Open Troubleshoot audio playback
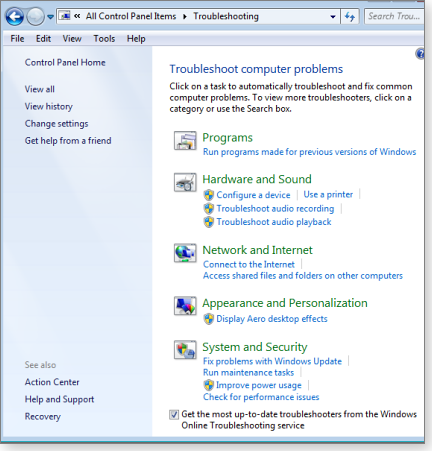This screenshot has width=432, height=451. coord(274,222)
